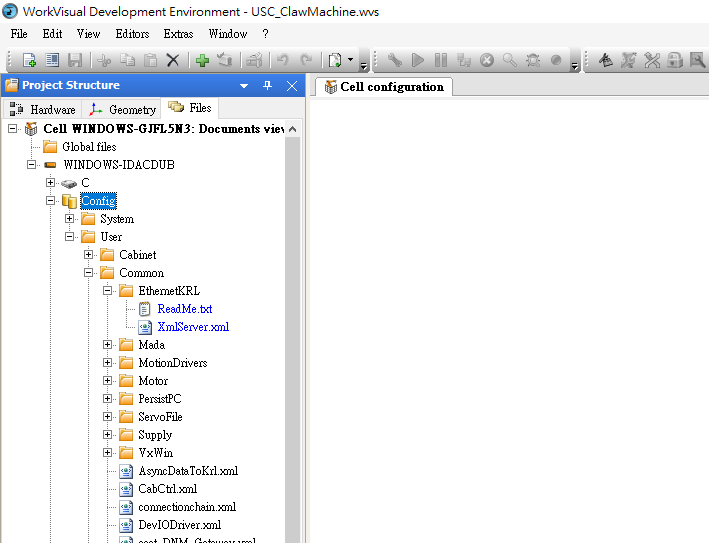Click the New project icon in toolbar
The image size is (709, 543).
click(x=29, y=60)
